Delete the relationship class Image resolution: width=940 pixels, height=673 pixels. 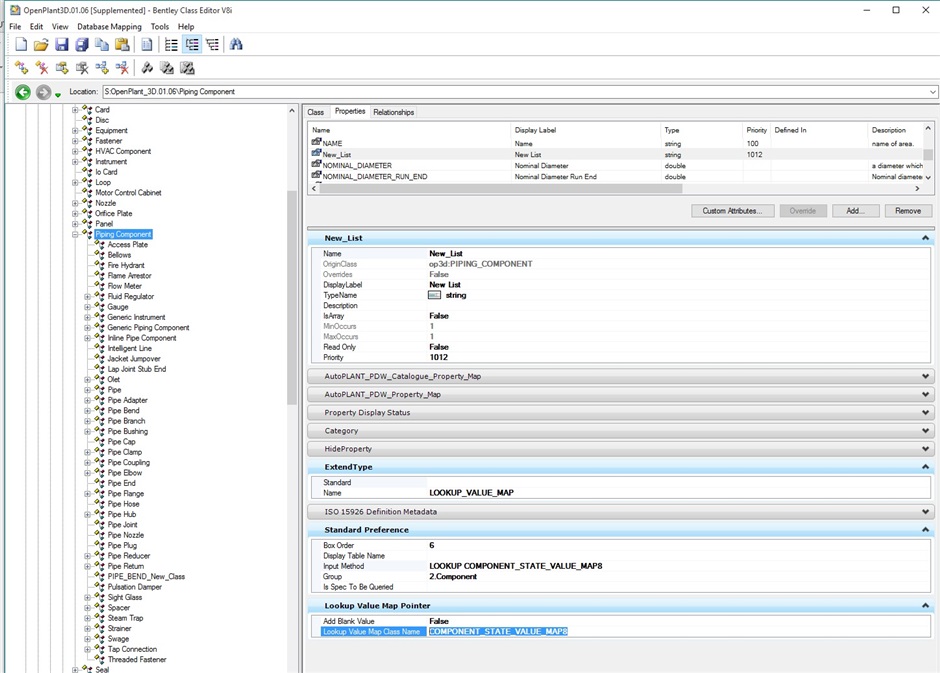click(x=122, y=68)
